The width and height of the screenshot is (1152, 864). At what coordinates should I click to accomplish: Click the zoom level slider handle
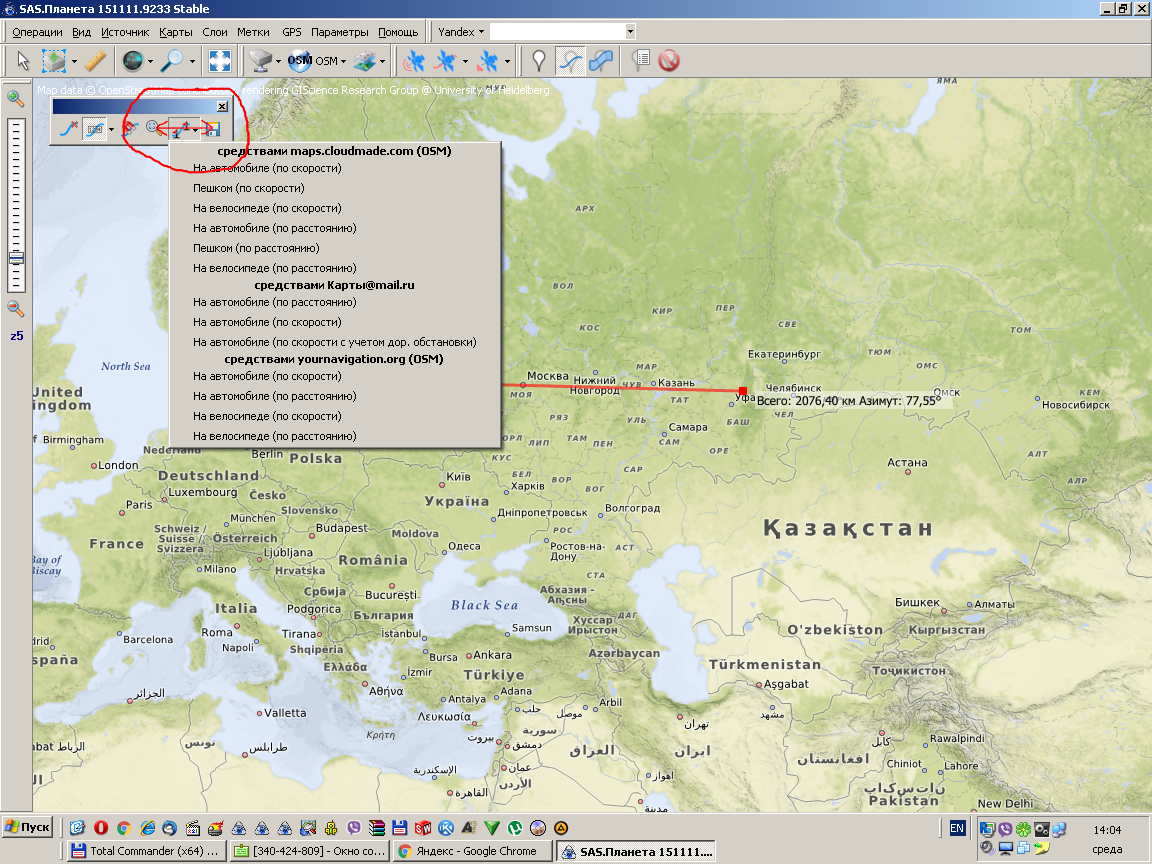16,257
